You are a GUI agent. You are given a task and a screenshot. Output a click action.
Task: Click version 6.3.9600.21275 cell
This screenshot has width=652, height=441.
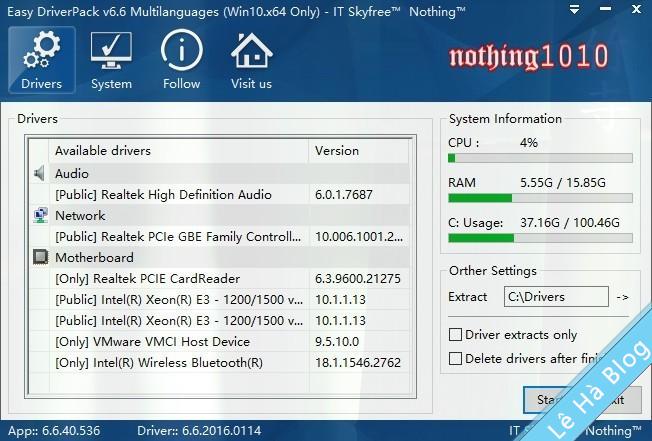click(x=358, y=278)
